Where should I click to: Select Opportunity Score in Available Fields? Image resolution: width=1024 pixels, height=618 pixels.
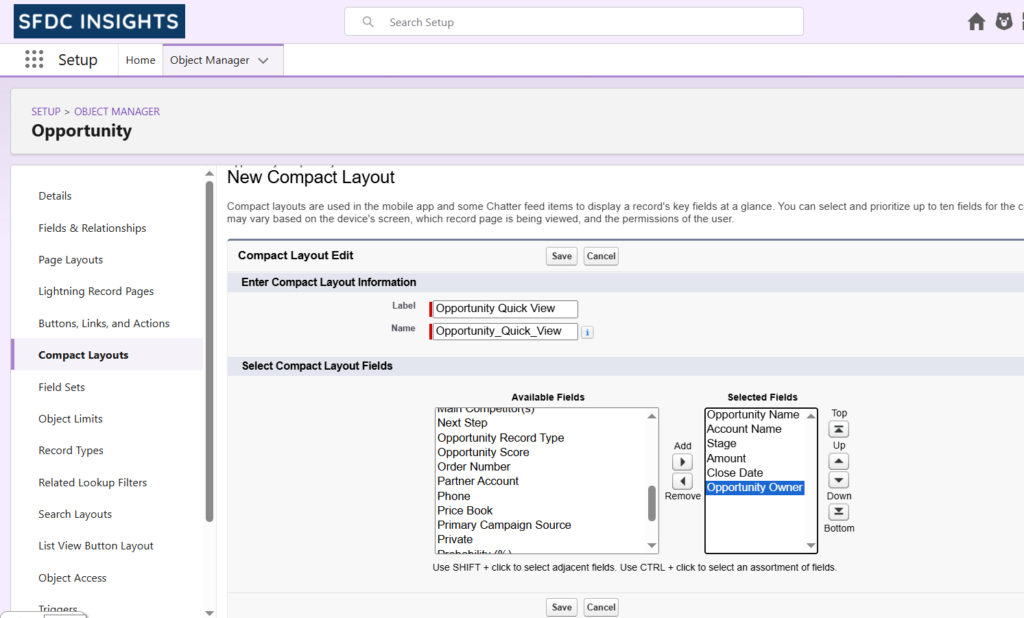click(x=483, y=452)
